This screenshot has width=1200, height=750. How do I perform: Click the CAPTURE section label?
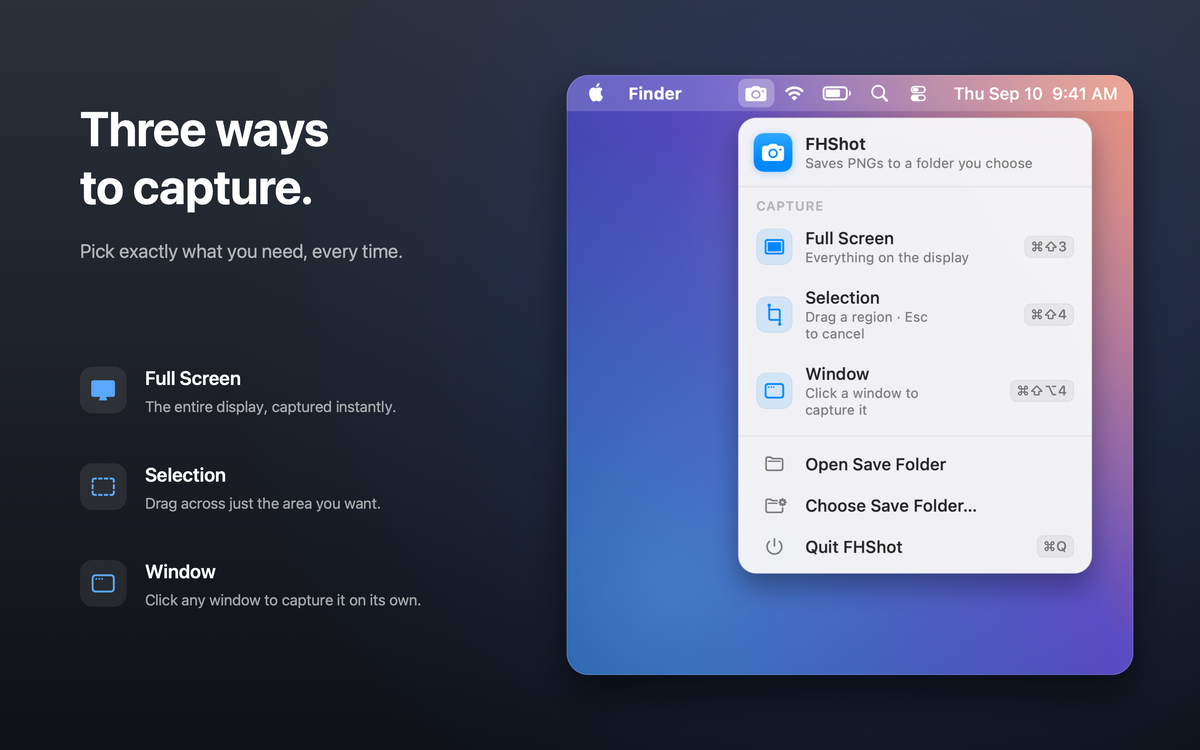[790, 206]
